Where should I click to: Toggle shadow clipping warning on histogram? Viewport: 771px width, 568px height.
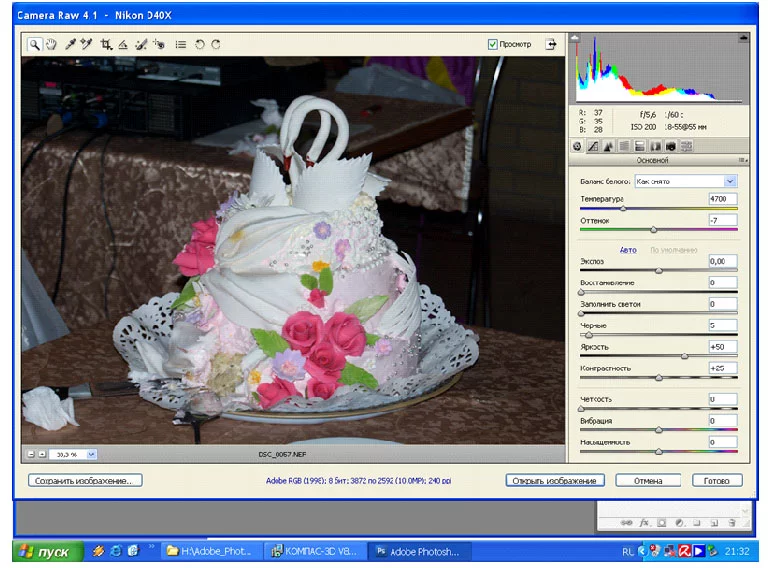(x=575, y=37)
